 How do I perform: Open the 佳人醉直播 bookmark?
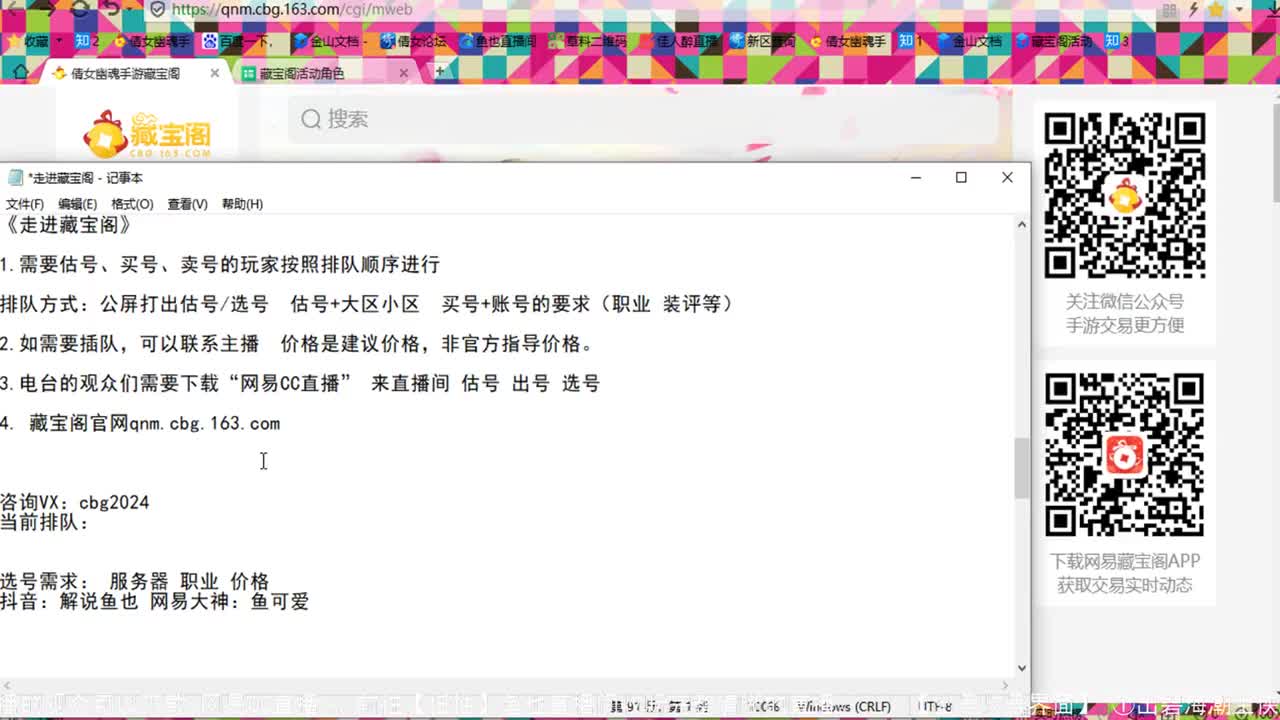click(679, 42)
